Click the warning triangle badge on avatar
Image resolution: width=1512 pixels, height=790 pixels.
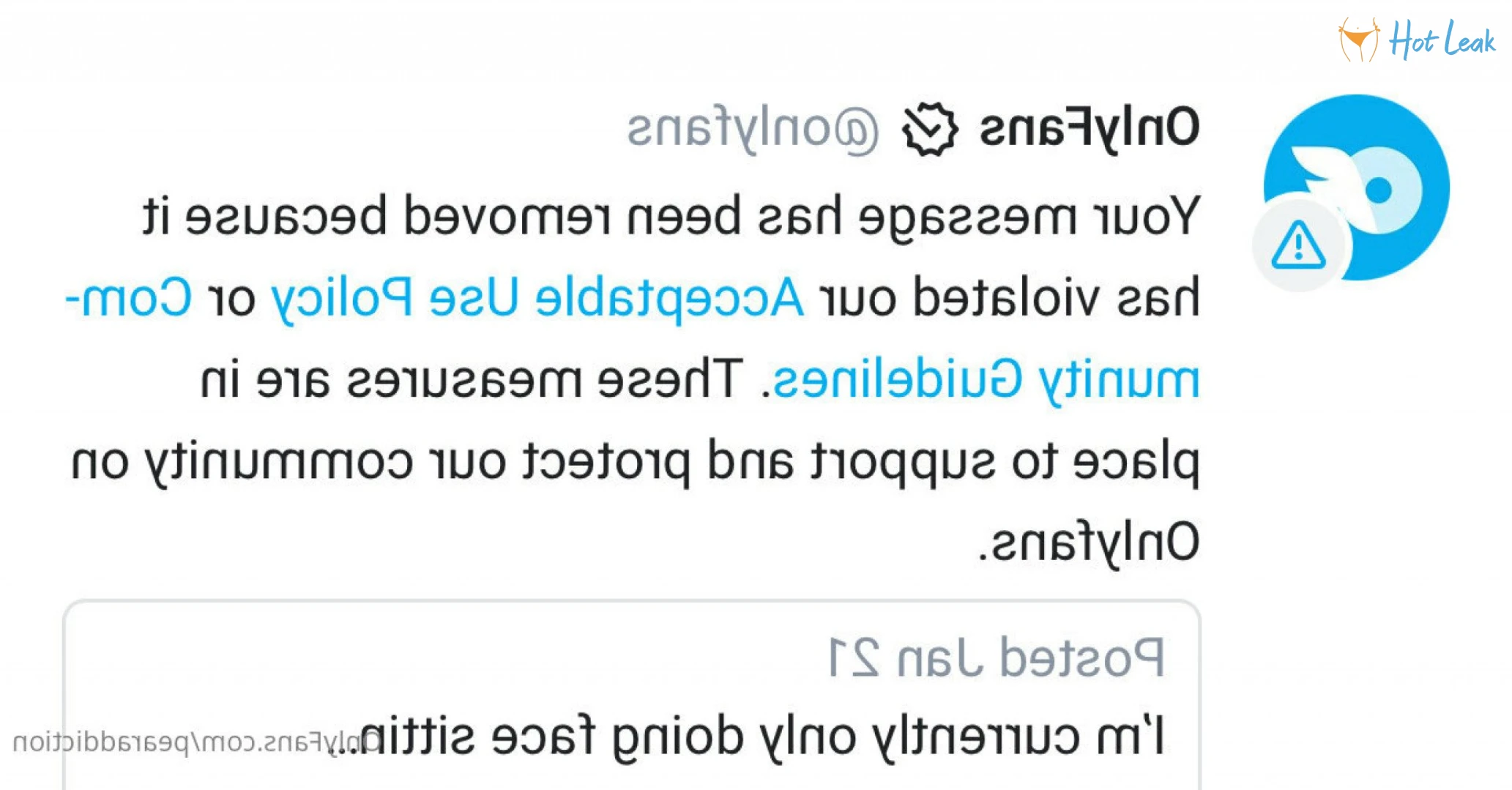(x=1298, y=245)
